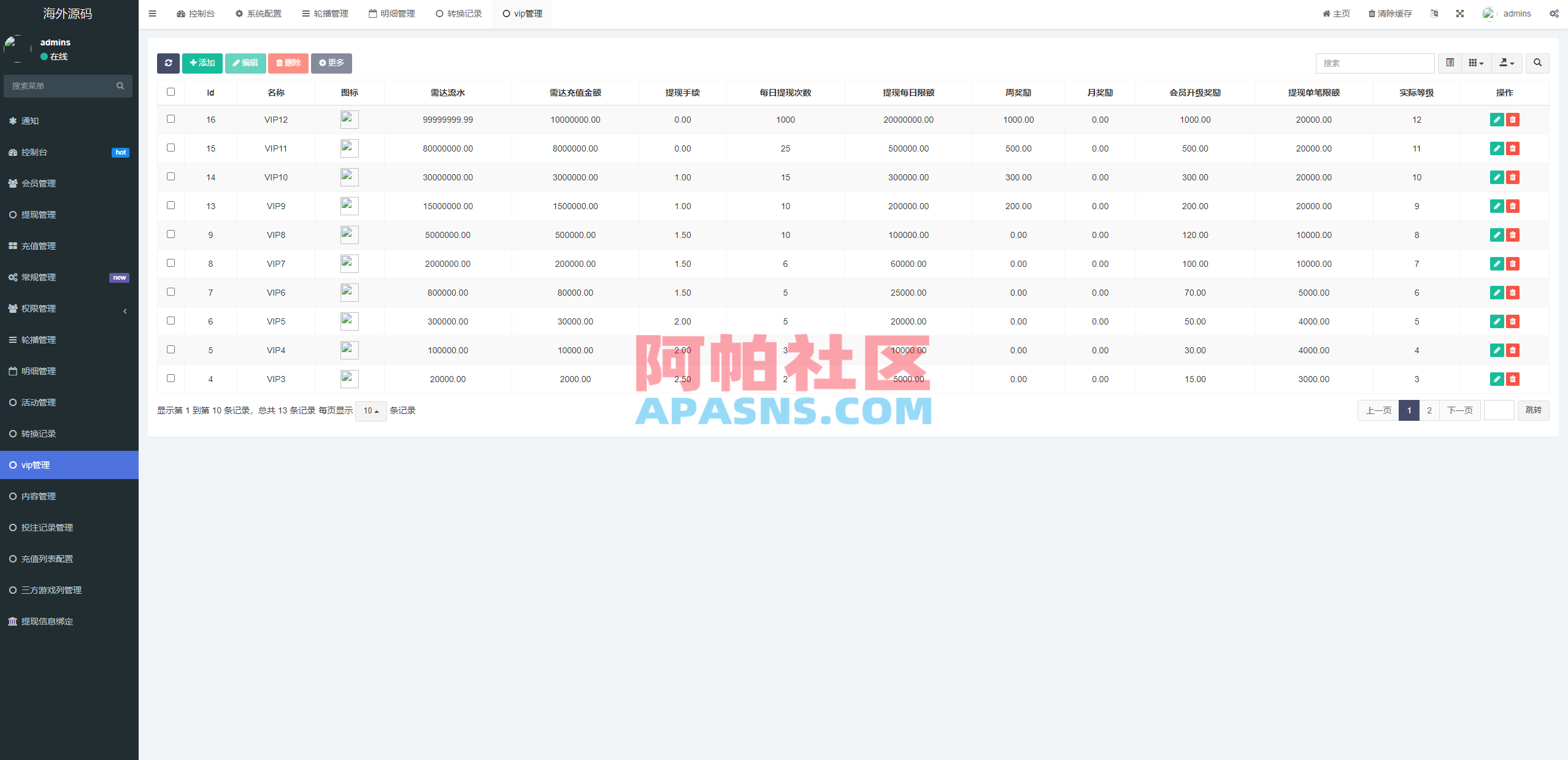Open the fullscreen icon in the top bar
Screen dimensions: 1568x760
(x=1460, y=13)
